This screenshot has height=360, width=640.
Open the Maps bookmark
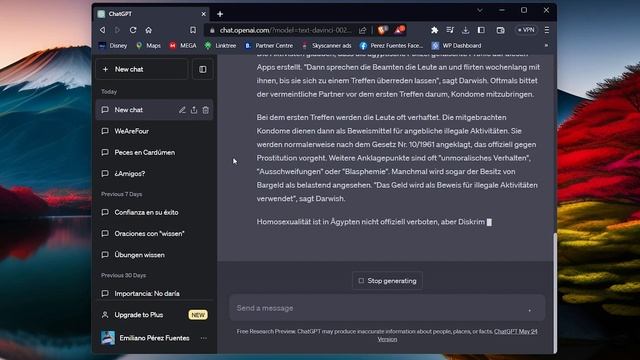click(x=148, y=46)
